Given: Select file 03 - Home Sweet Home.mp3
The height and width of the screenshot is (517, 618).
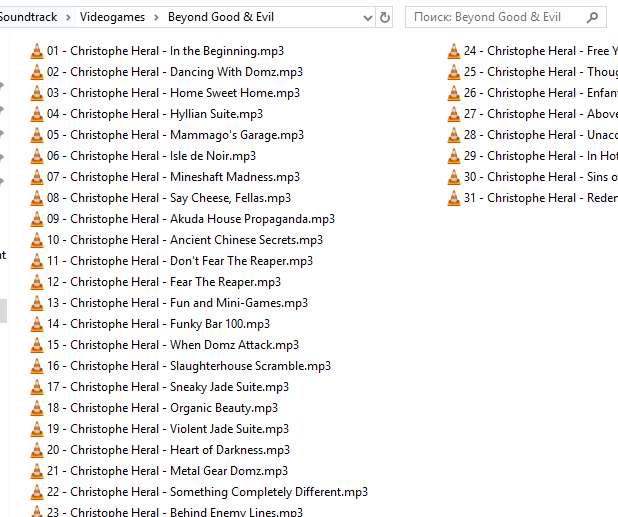Looking at the screenshot, I should pos(165,93).
